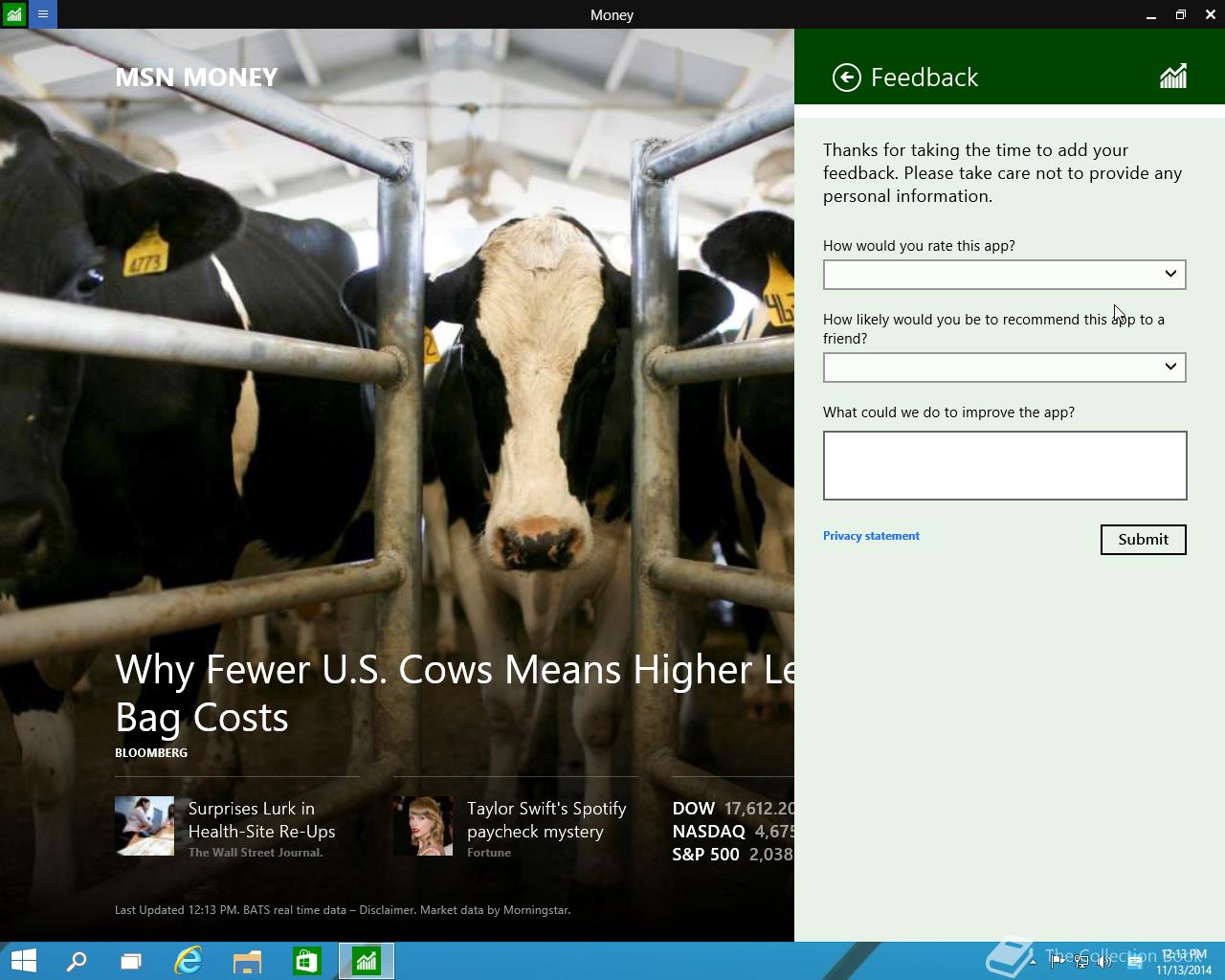
Task: Launch Internet Explorer from taskbar
Action: (x=189, y=961)
